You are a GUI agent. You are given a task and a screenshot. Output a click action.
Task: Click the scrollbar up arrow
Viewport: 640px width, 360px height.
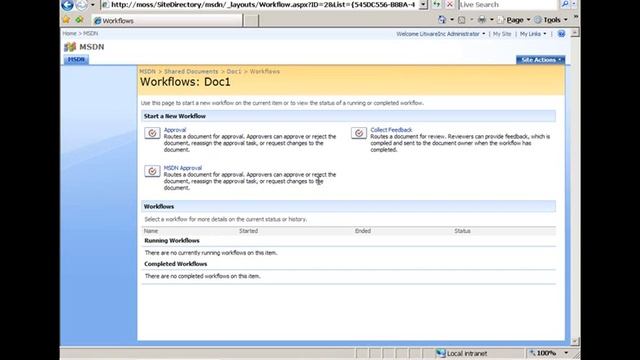coord(575,33)
